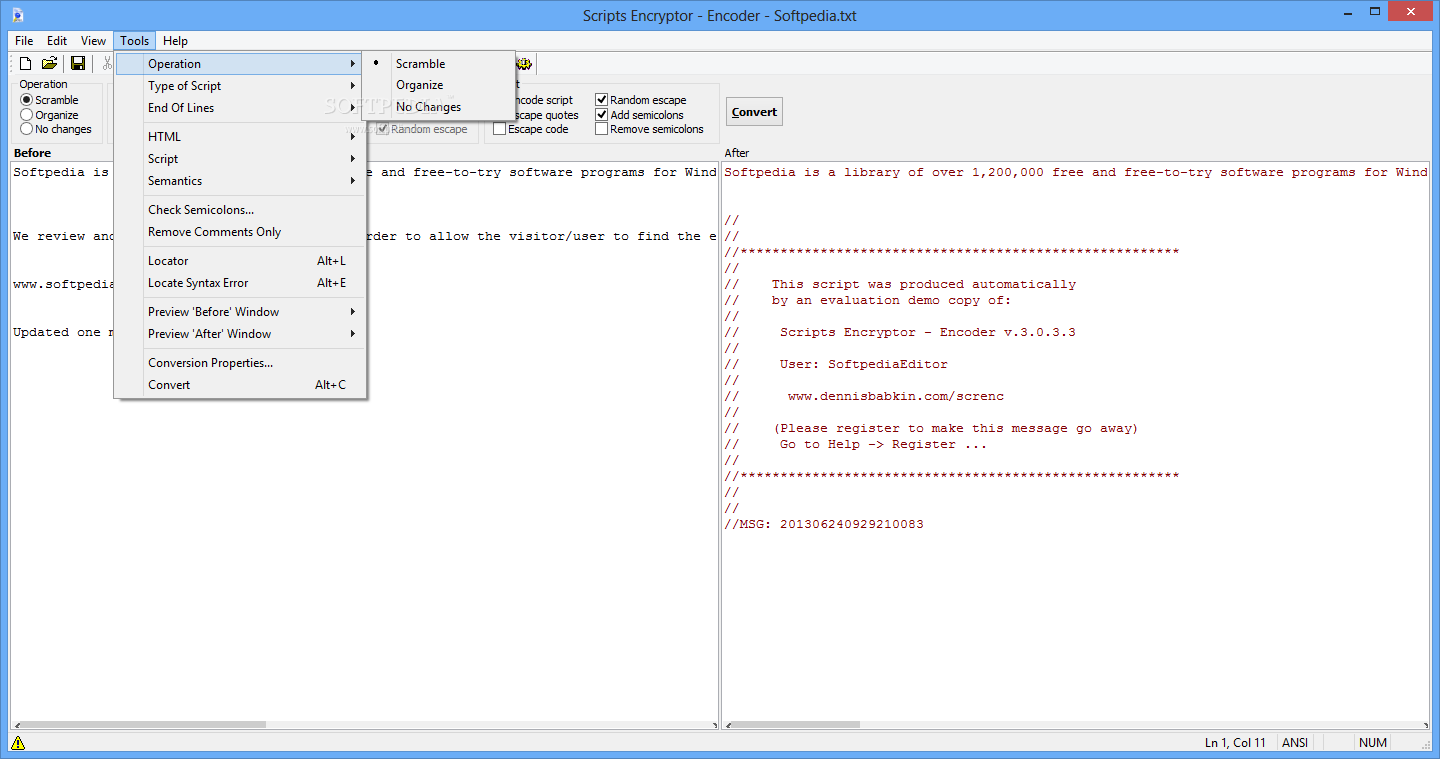The image size is (1440, 759).
Task: Click 'Go to Help -> Register ...' line
Action: [883, 444]
